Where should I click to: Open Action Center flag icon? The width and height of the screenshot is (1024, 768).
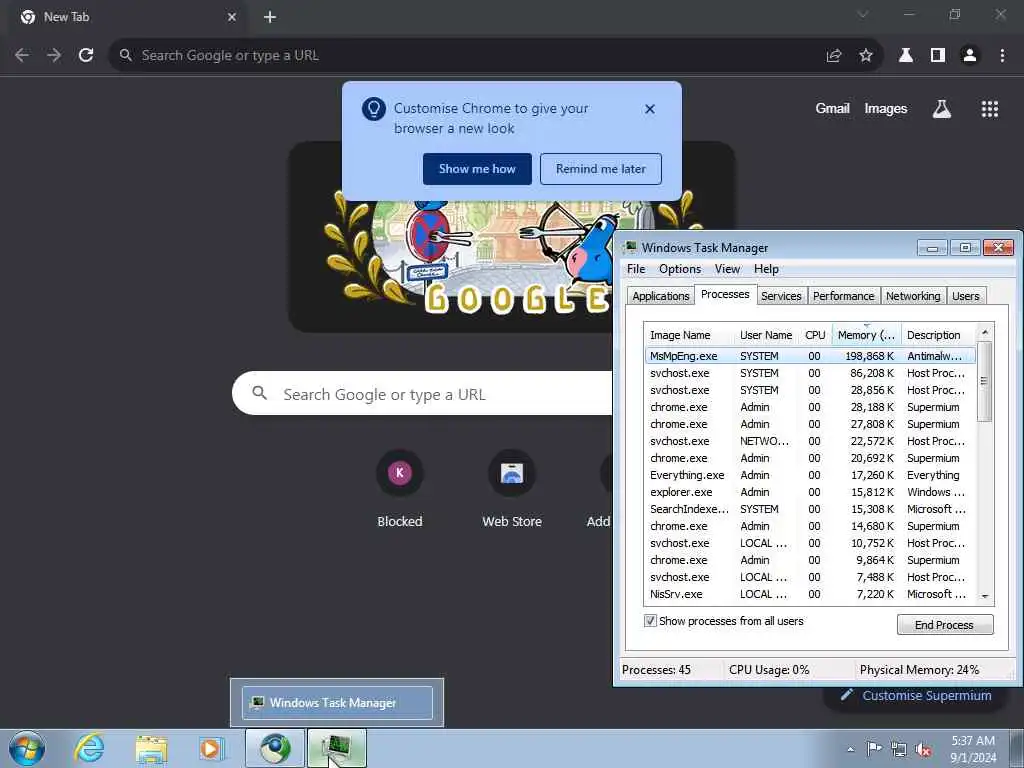(874, 749)
